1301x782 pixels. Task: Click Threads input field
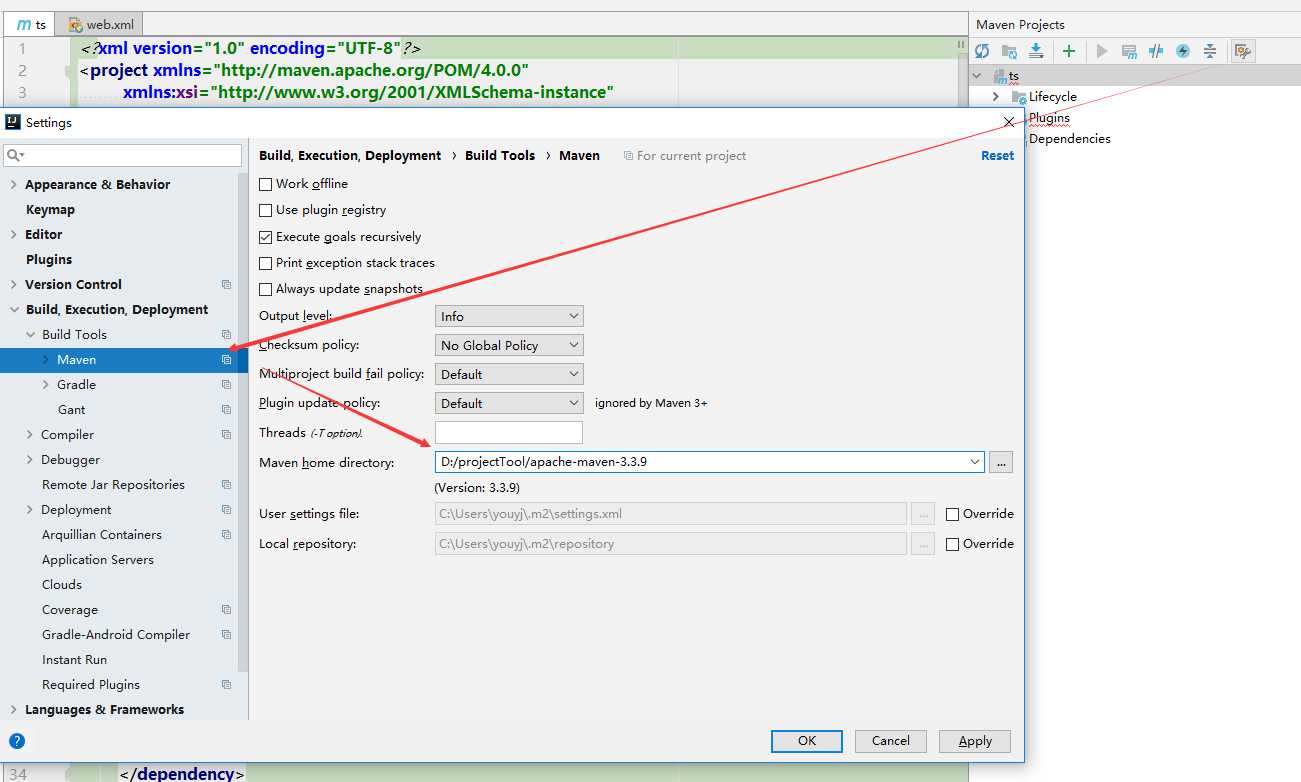pyautogui.click(x=509, y=432)
